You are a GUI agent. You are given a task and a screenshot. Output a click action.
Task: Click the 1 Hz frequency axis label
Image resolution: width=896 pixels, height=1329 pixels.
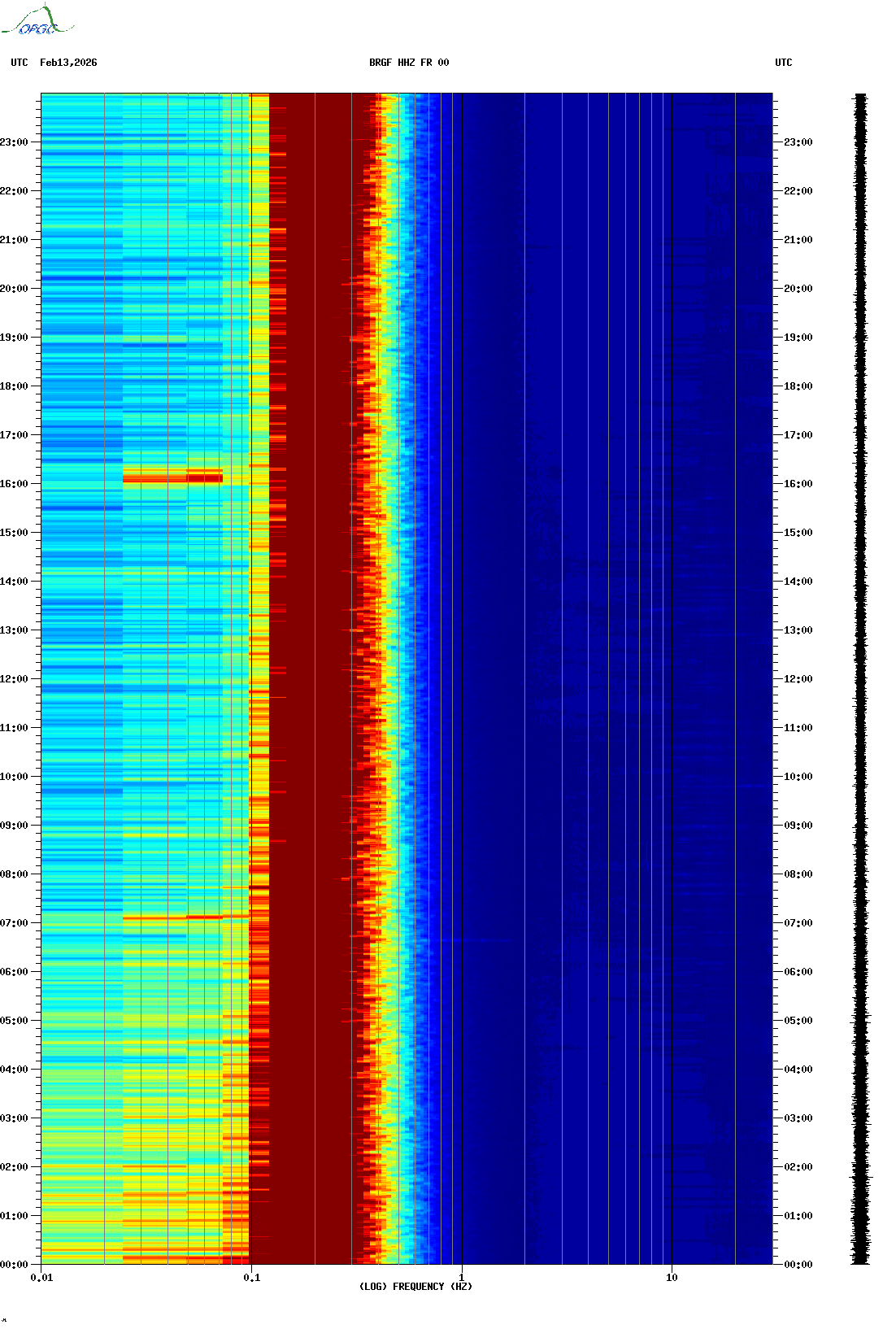coord(462,1277)
